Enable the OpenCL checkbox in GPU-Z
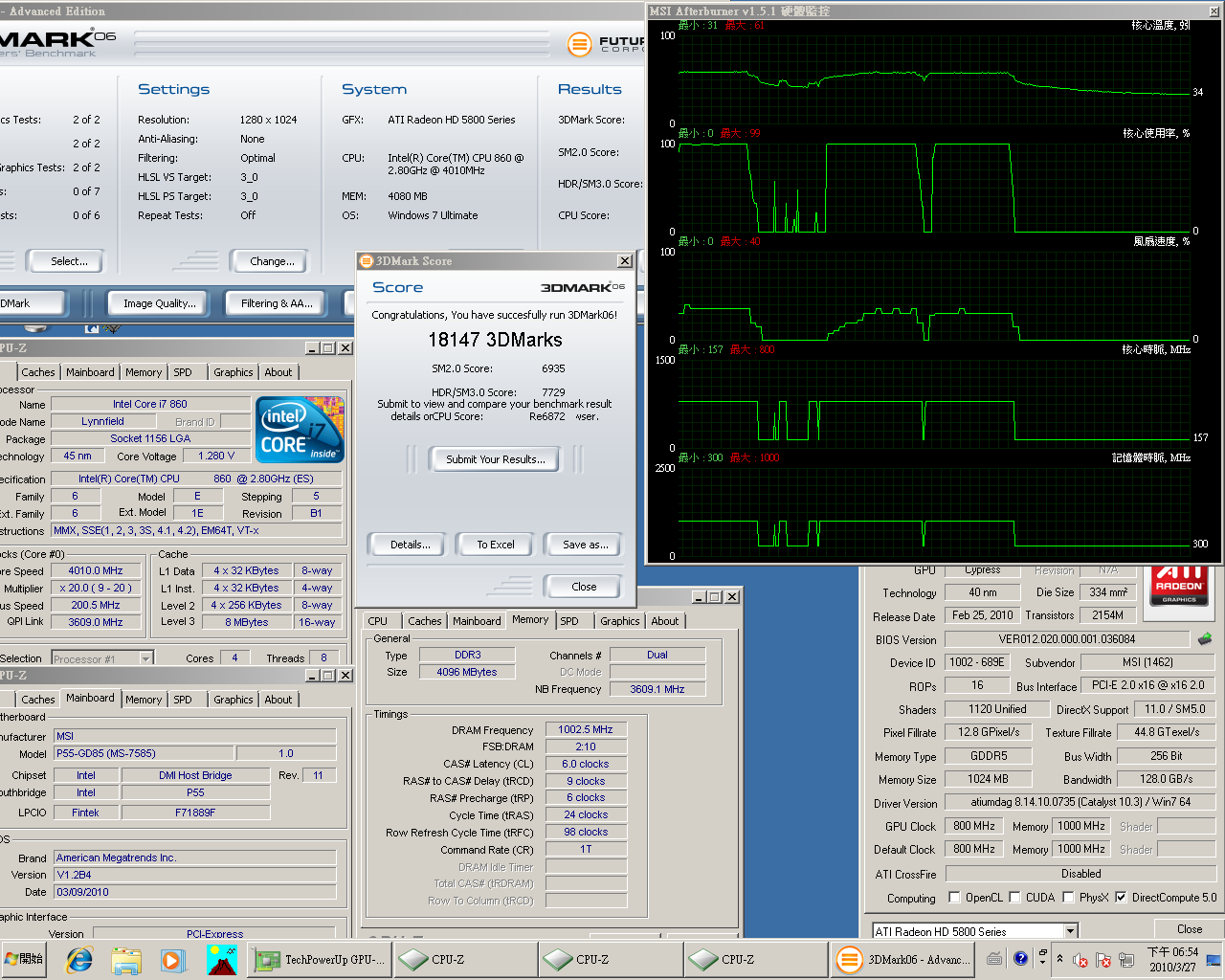 tap(954, 898)
